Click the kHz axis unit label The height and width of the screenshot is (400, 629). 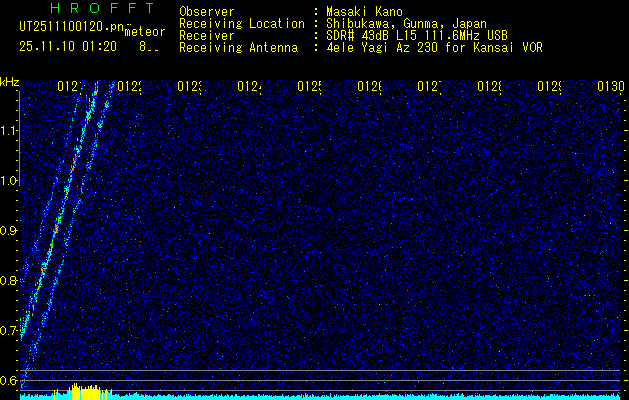point(9,81)
